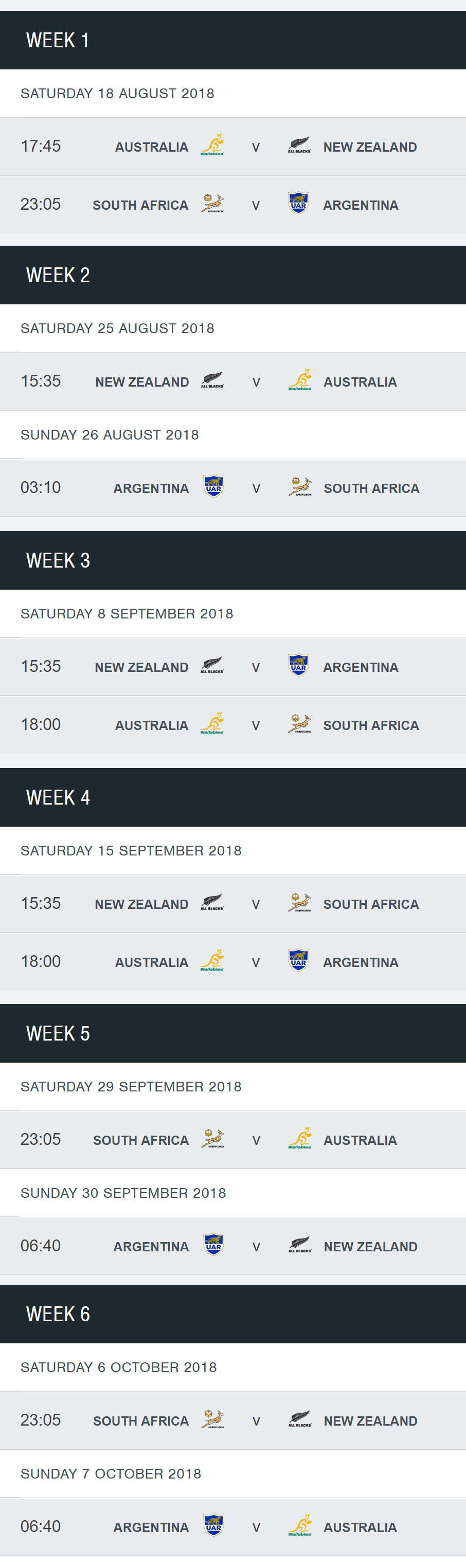The width and height of the screenshot is (466, 1568).
Task: Click South Africa in Week 4 15:35 match
Action: 371,904
